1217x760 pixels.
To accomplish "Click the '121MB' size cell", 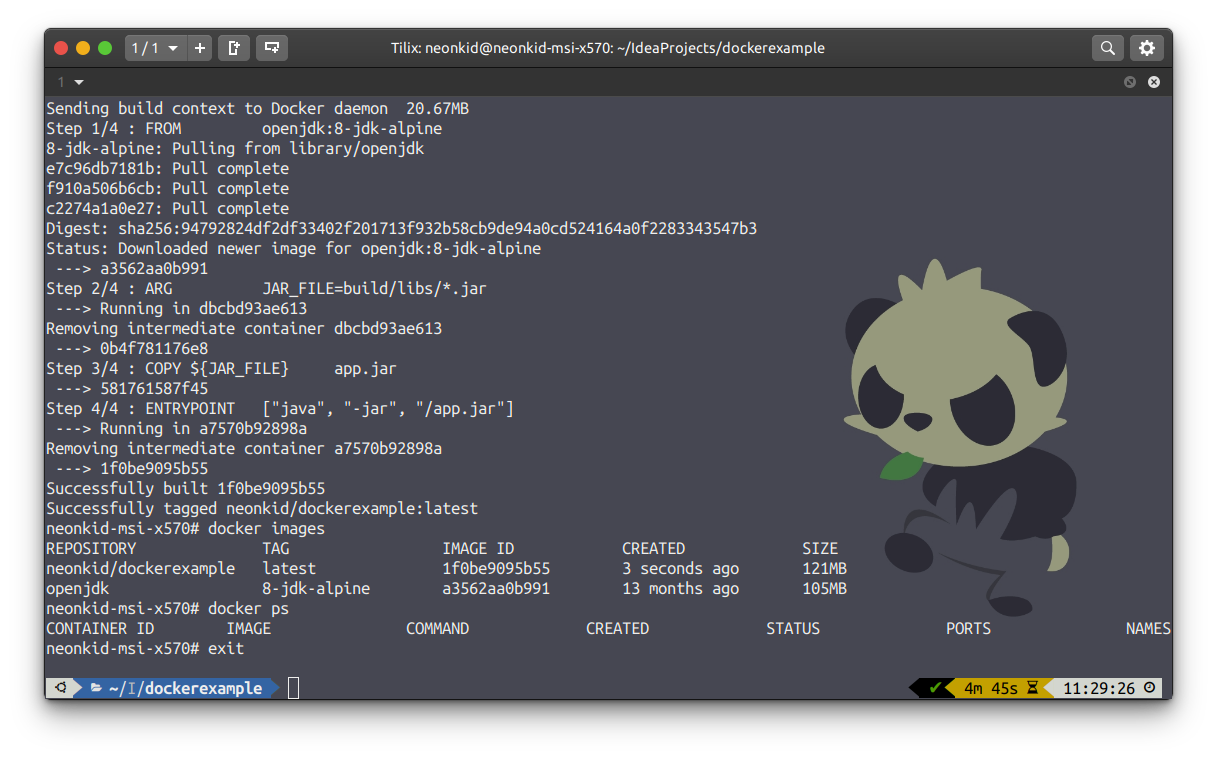I will [x=824, y=569].
